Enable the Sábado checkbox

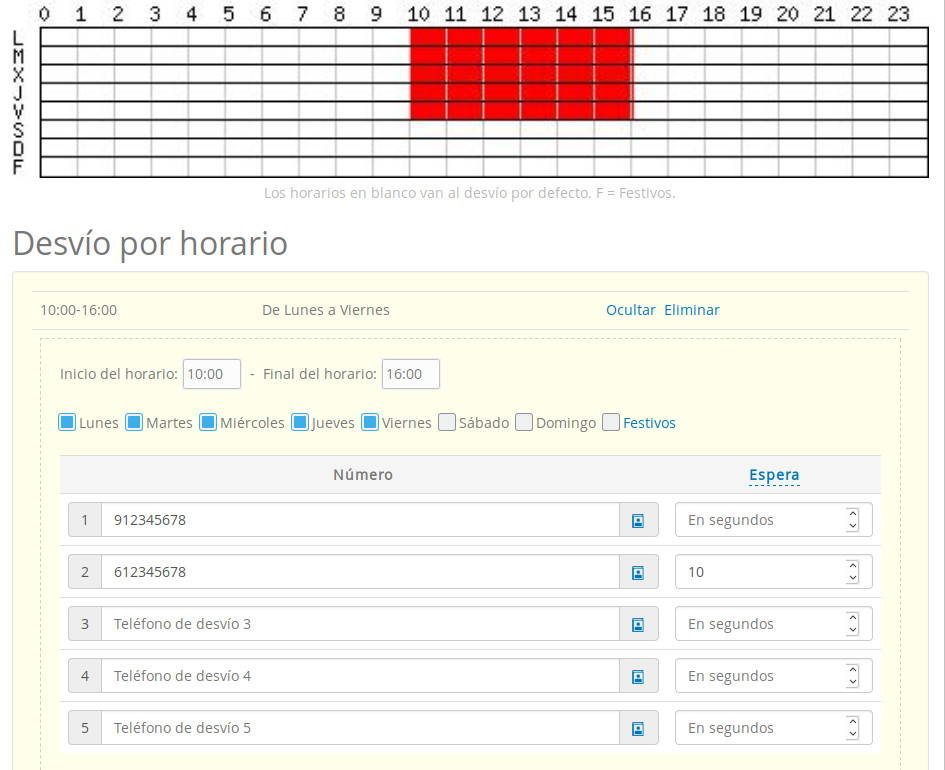(x=446, y=422)
